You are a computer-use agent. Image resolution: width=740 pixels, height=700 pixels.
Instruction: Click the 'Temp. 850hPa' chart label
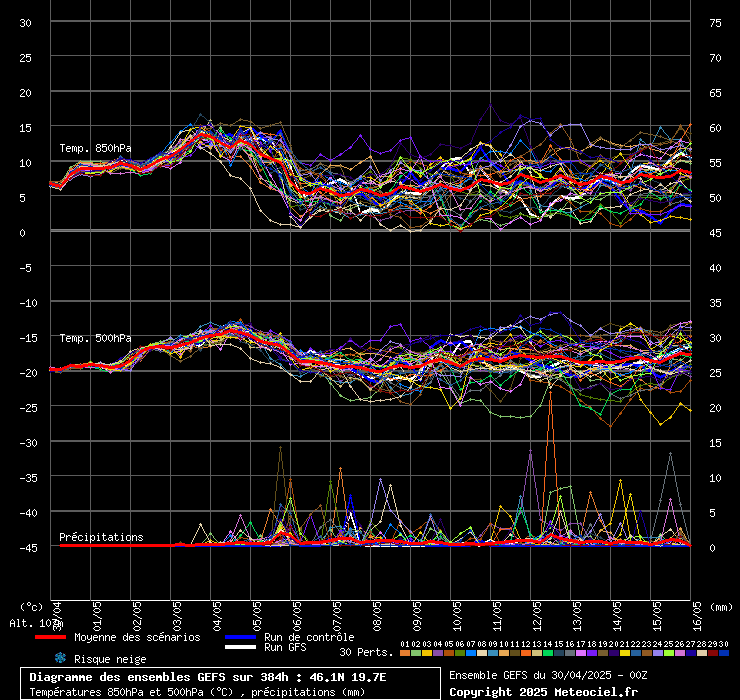[95, 148]
